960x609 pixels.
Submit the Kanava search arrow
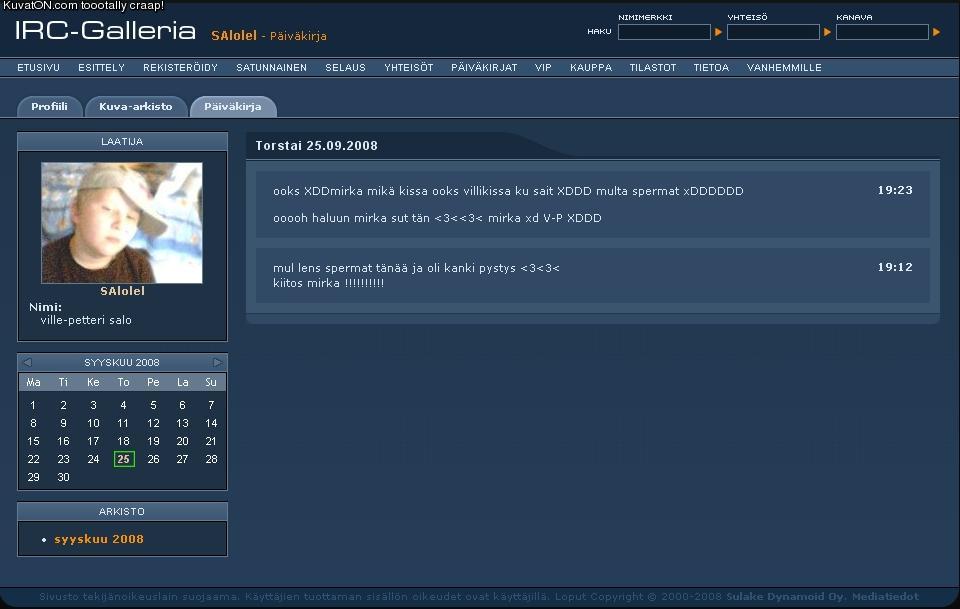click(936, 32)
